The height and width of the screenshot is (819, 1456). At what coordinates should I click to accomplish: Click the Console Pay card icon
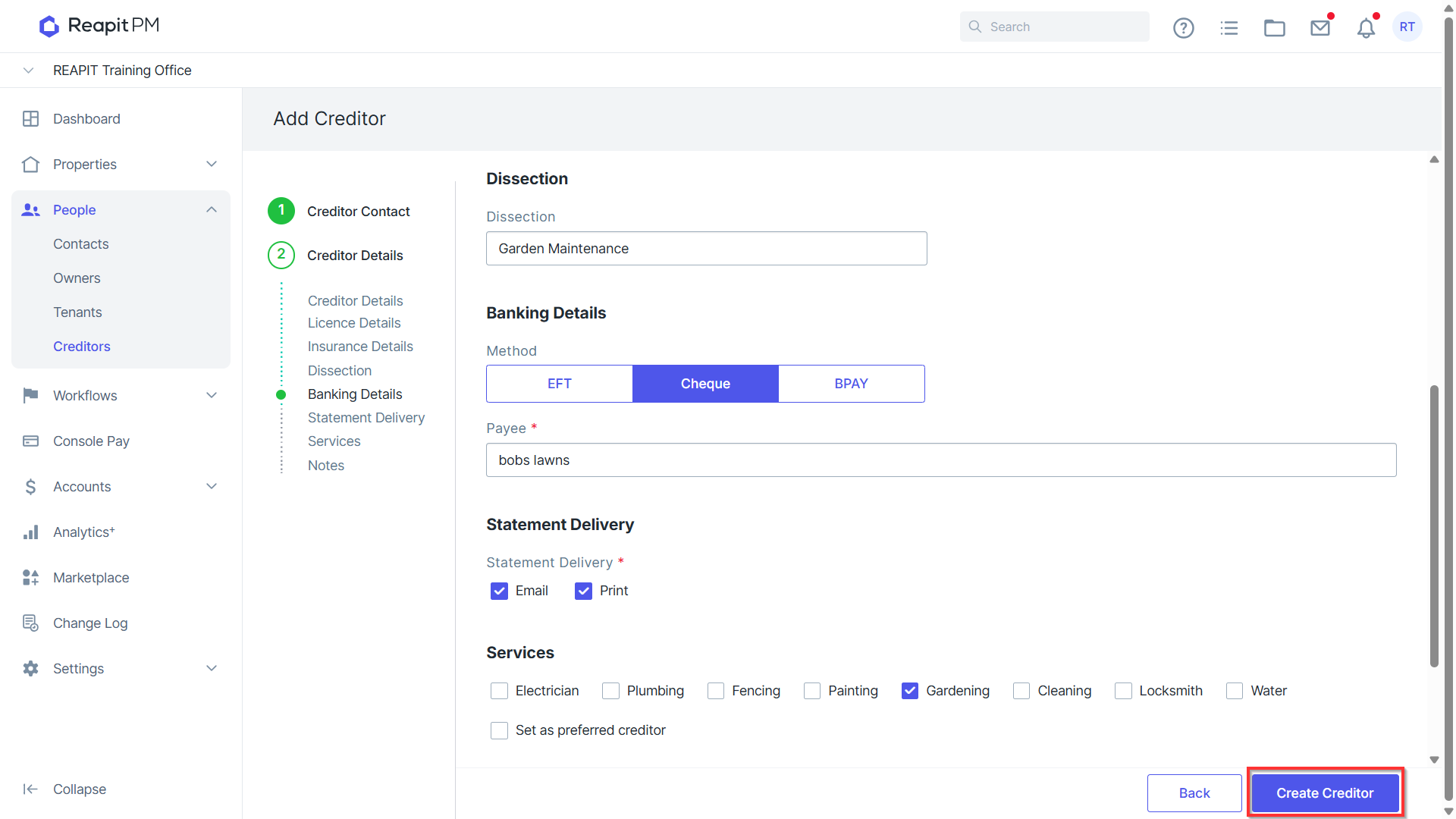point(30,441)
